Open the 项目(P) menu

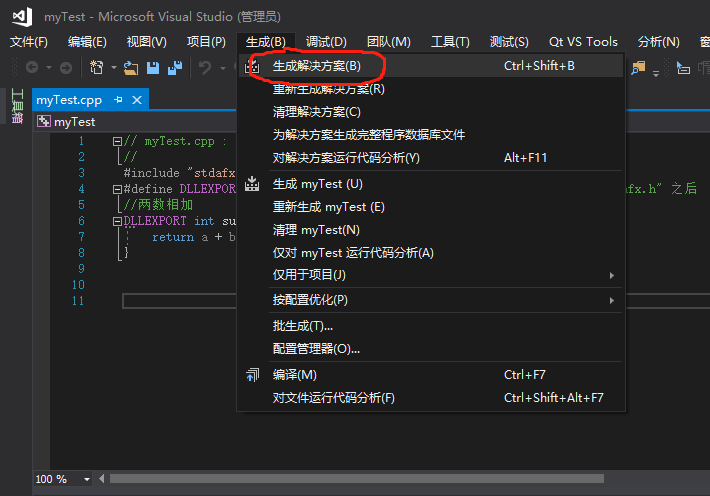[206, 42]
